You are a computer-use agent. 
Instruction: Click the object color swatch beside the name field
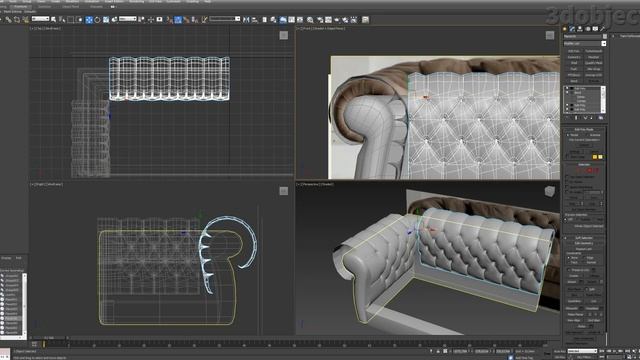pyautogui.click(x=604, y=36)
